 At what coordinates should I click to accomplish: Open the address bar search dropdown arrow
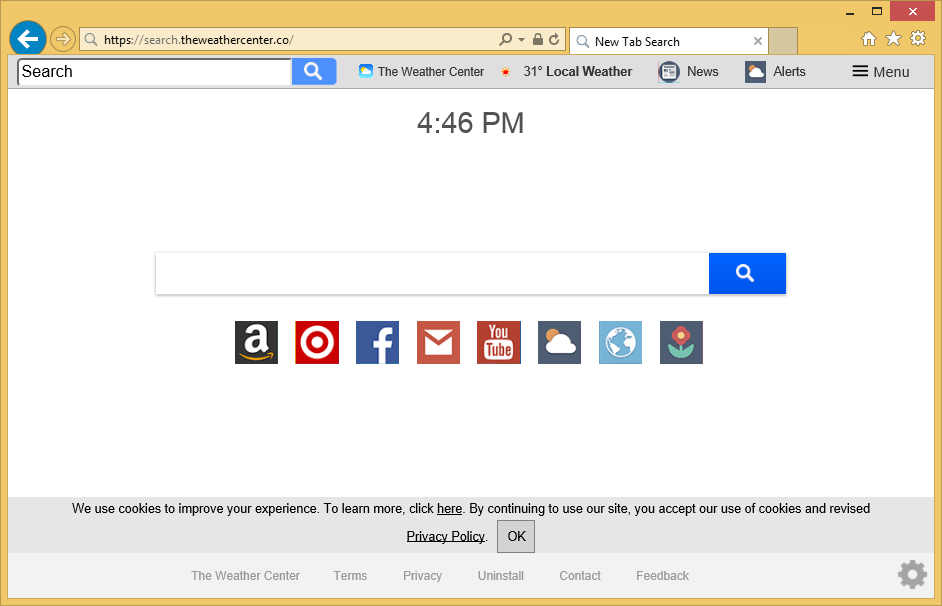pos(521,40)
